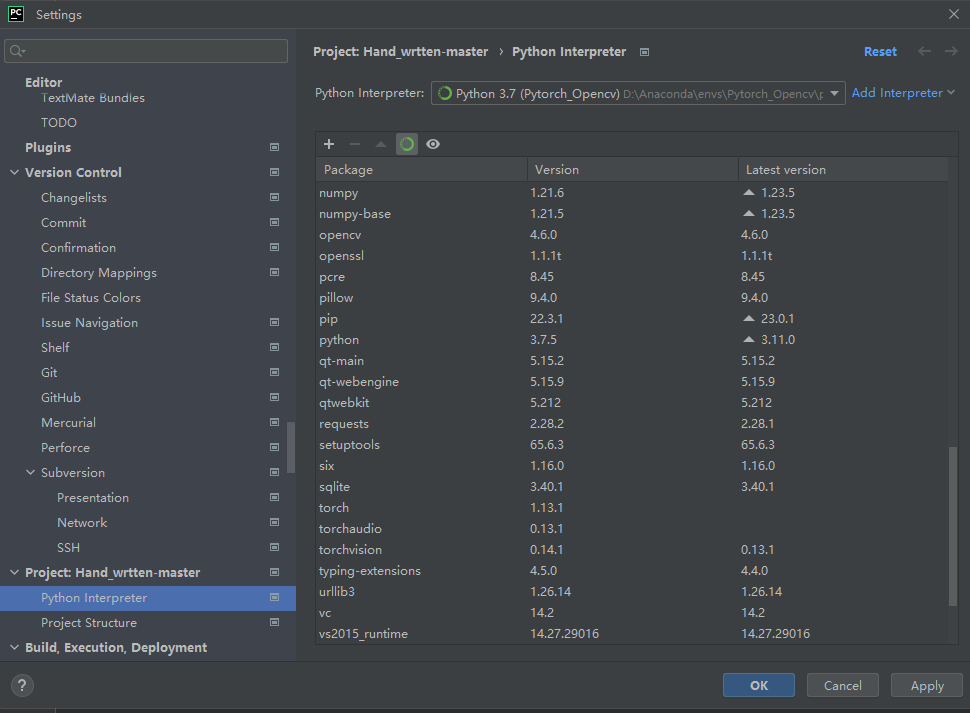Click the project icon beside Network
The image size is (970, 713).
click(274, 522)
